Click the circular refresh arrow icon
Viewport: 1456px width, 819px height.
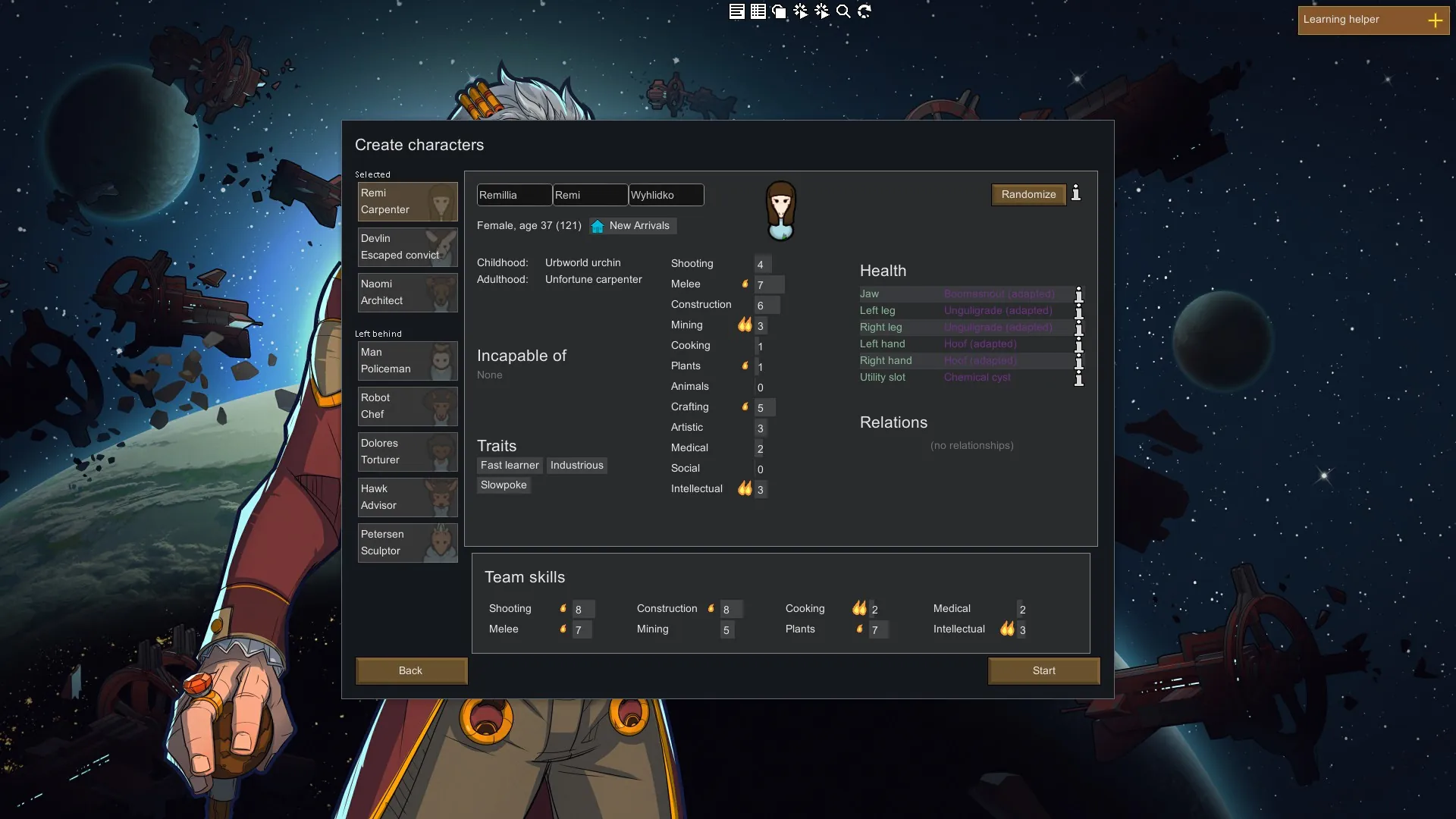(864, 11)
